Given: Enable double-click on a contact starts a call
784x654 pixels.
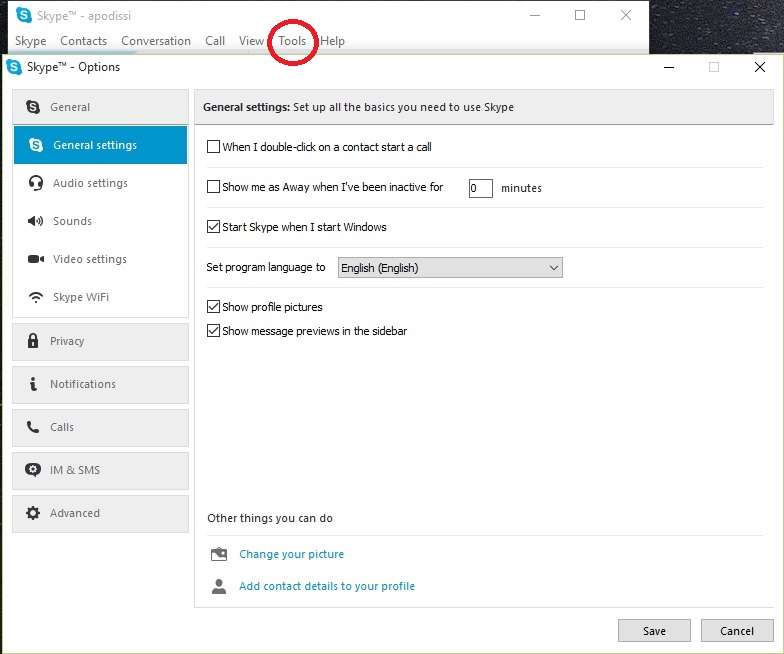Looking at the screenshot, I should pos(214,146).
